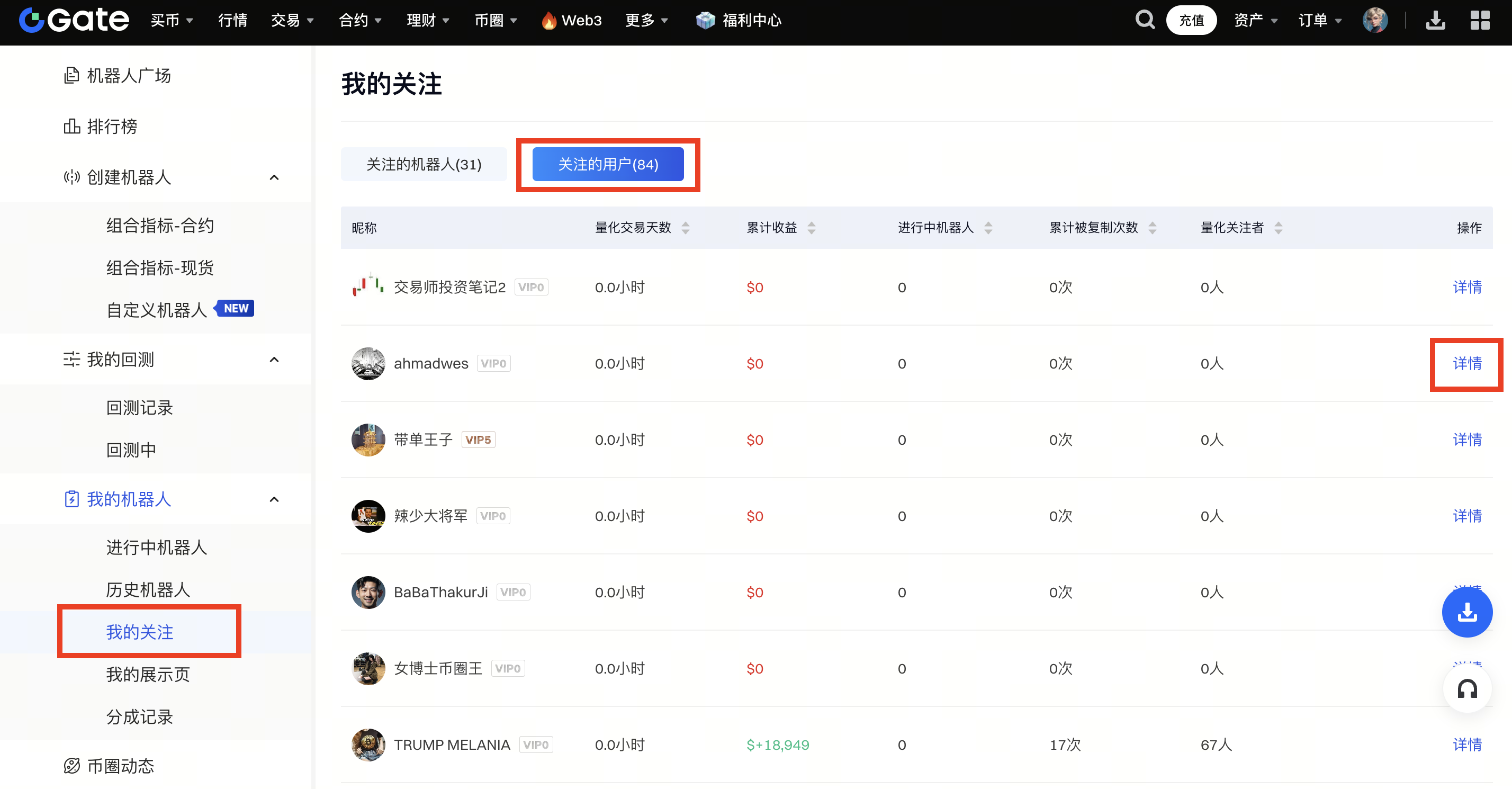This screenshot has width=1512, height=789.
Task: Open the apps grid icon
Action: pos(1480,20)
